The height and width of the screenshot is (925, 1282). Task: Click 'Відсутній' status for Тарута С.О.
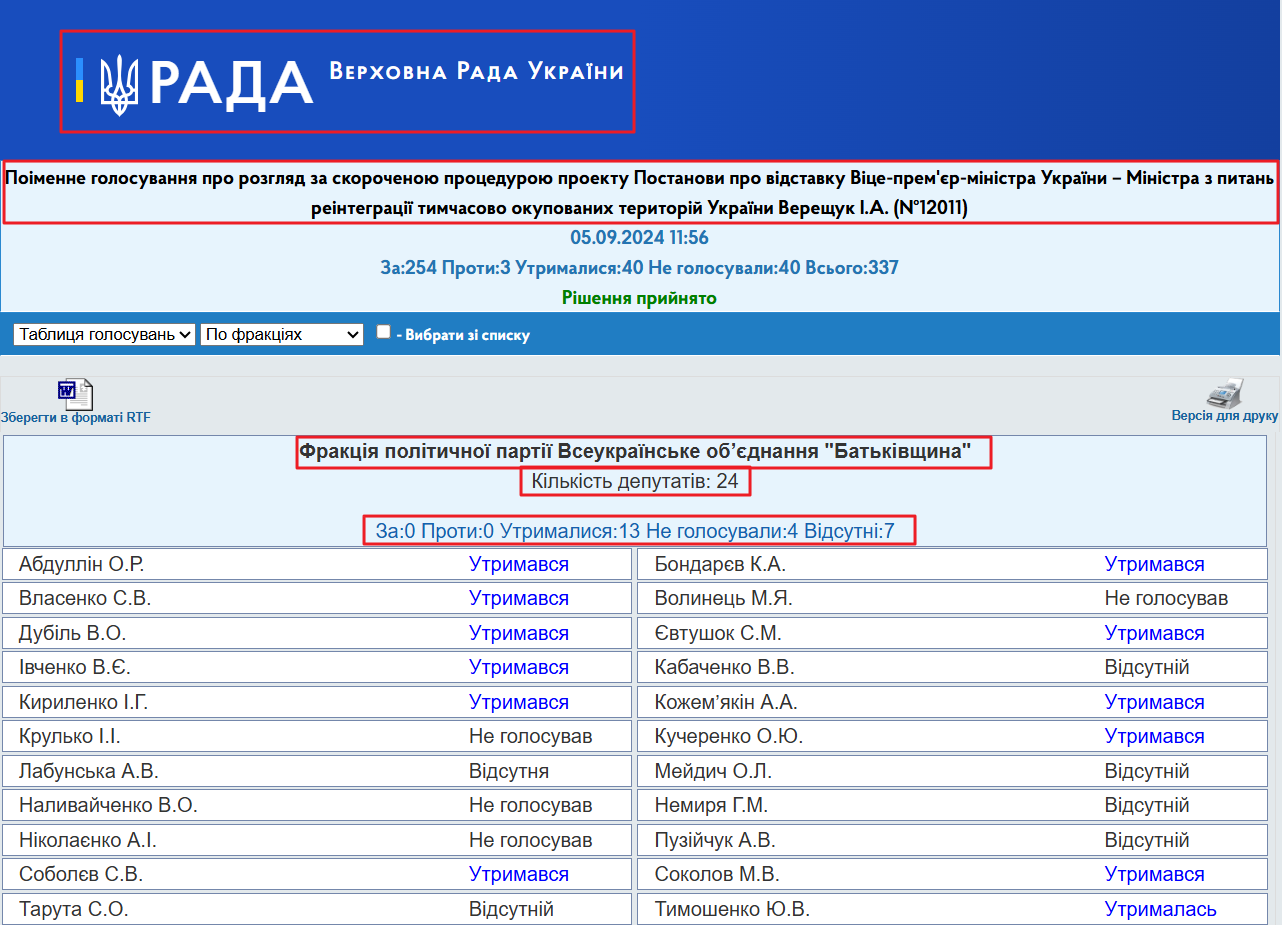point(511,910)
